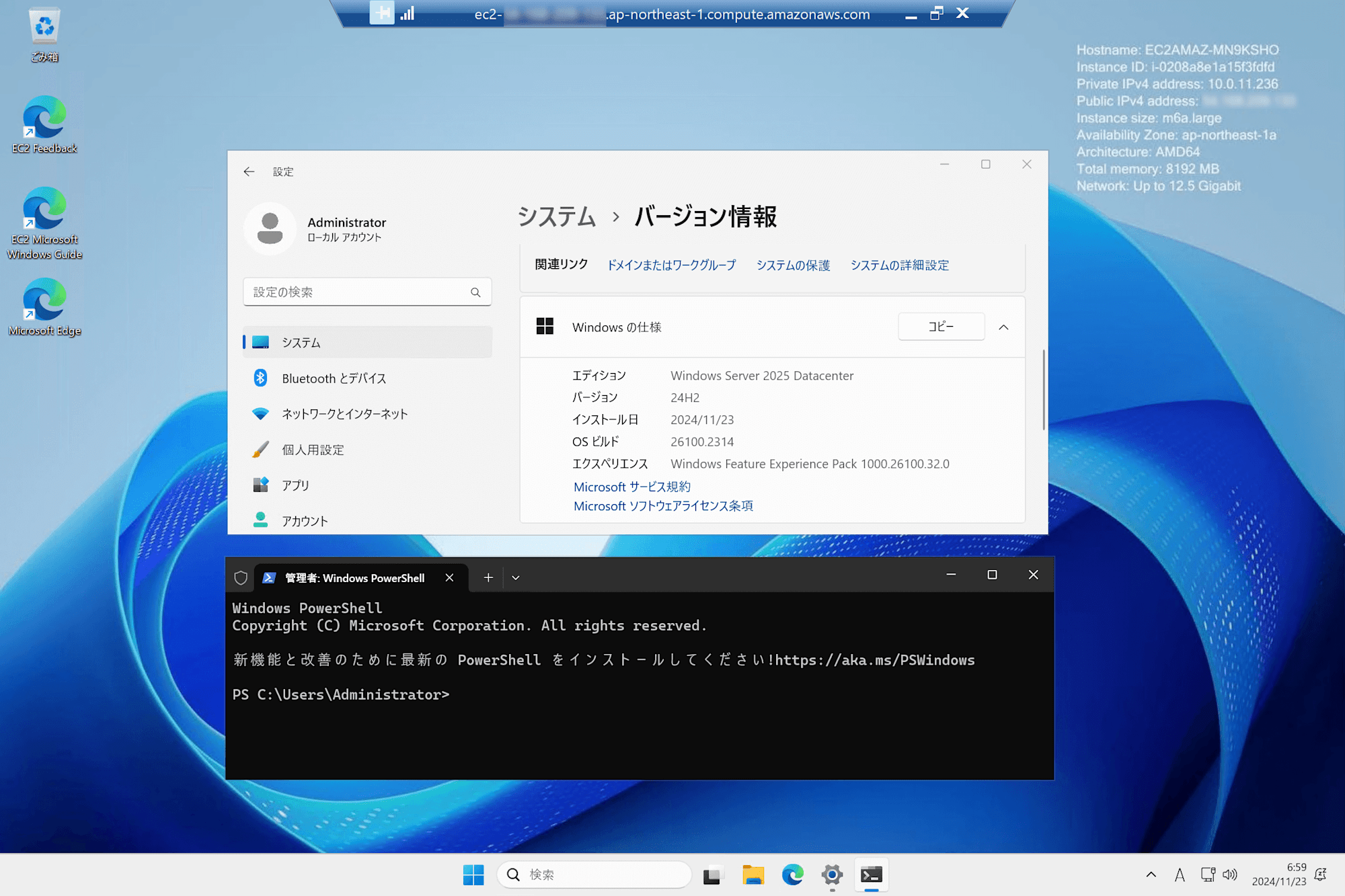Click version value 24H2
This screenshot has height=896, width=1345.
[x=685, y=398]
